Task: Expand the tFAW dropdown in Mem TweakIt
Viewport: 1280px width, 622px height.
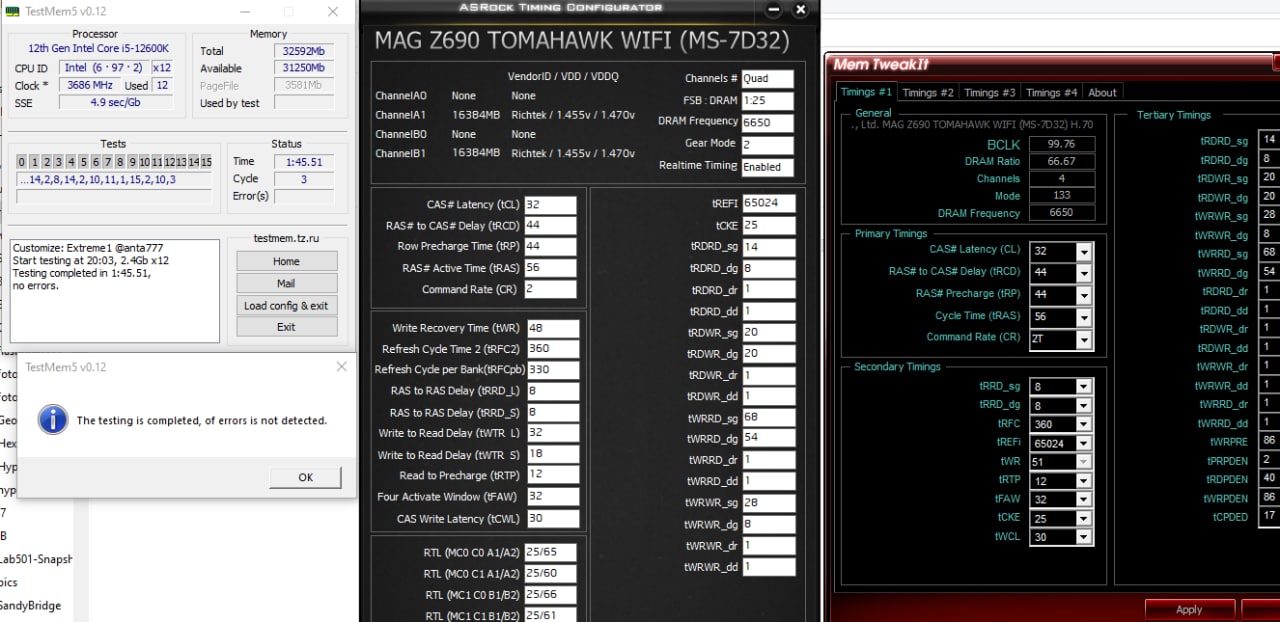Action: [x=1084, y=500]
